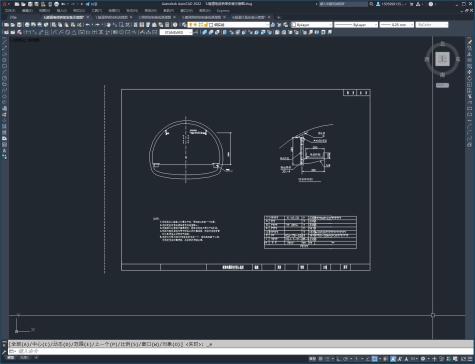
Task: Switch to the Start tab
Action: point(13,17)
